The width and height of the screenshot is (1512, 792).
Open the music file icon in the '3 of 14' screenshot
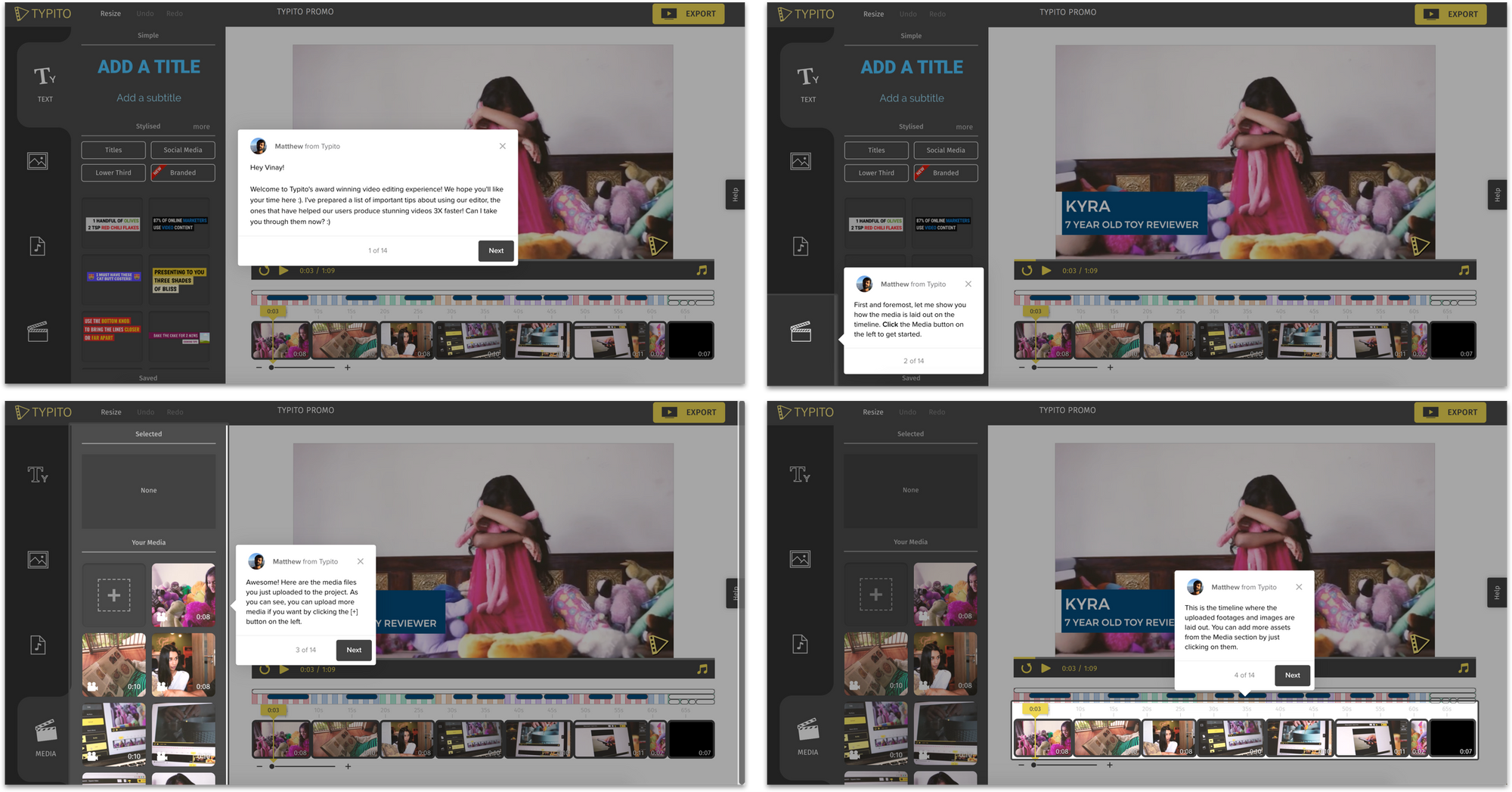38,644
